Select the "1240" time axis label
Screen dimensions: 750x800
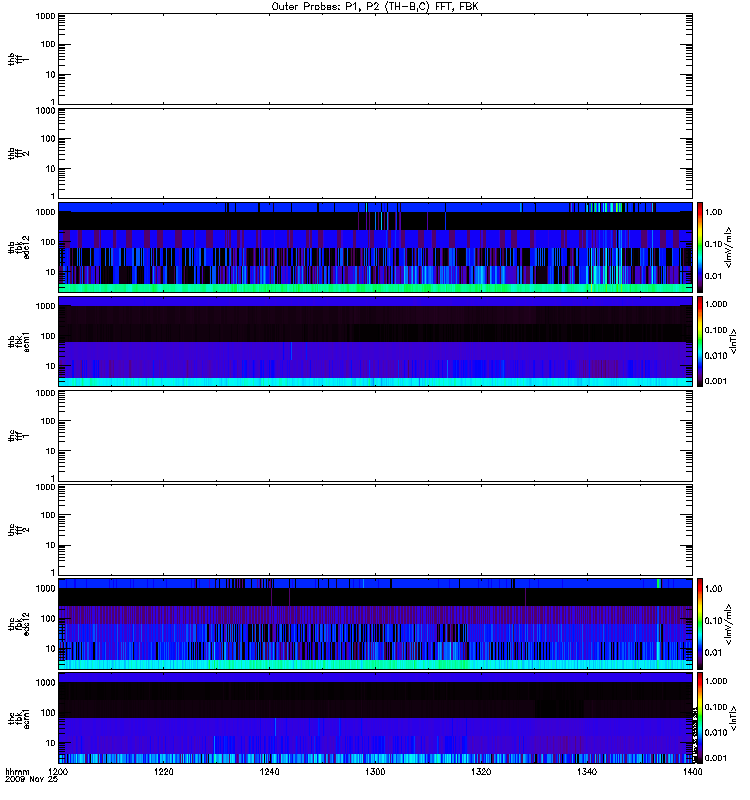[269, 772]
